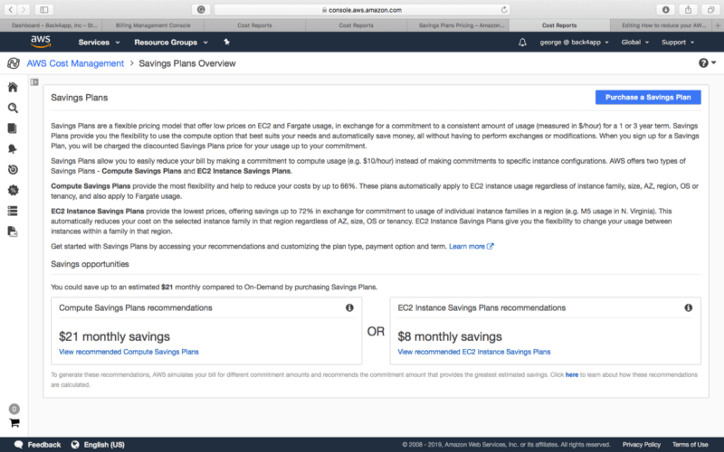
Task: Click the browser back arrow
Action: point(11,9)
